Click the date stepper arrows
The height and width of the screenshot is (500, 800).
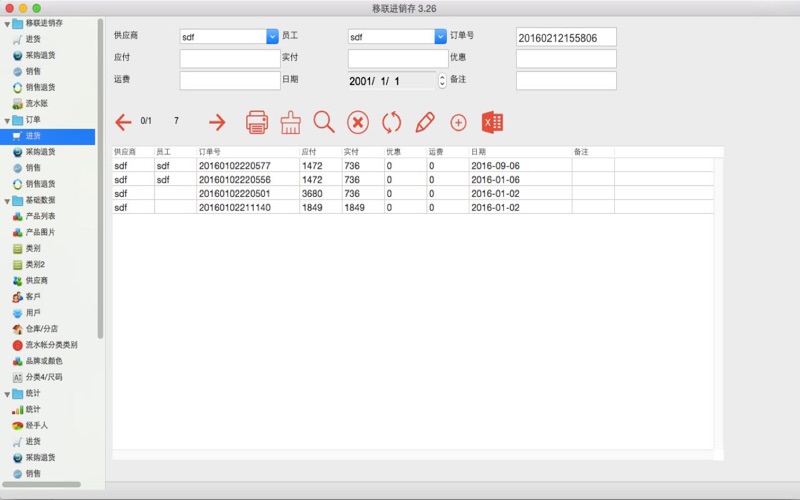coord(442,81)
